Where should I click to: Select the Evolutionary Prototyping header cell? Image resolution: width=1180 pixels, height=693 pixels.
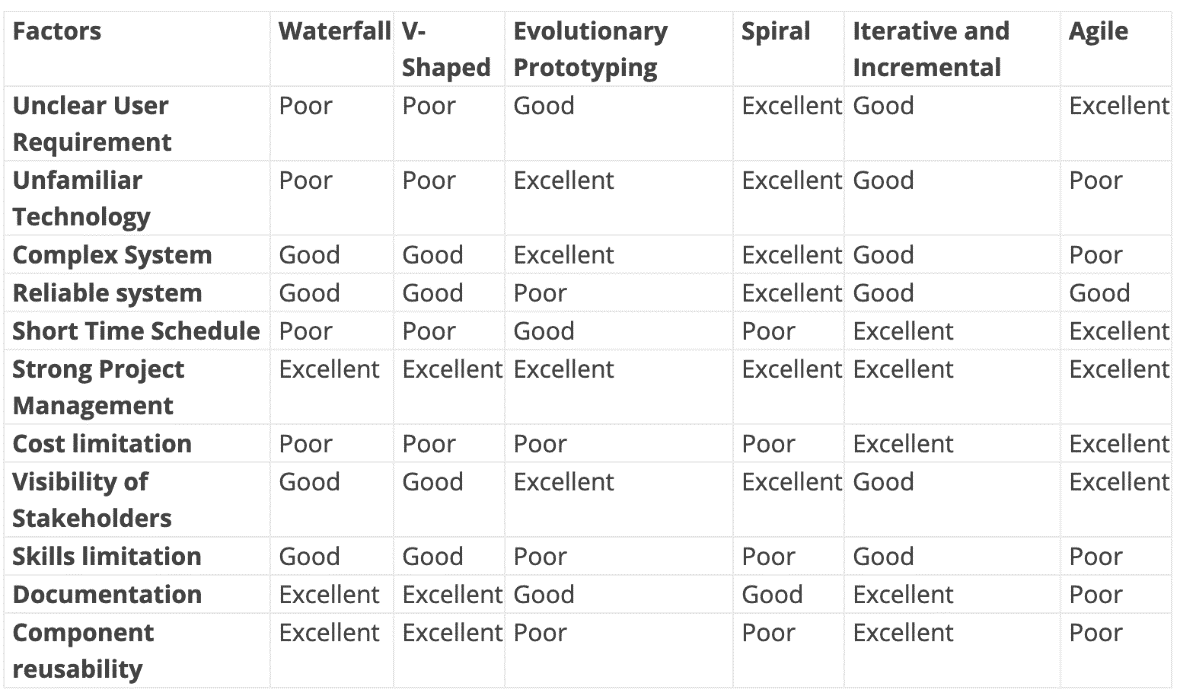point(590,49)
